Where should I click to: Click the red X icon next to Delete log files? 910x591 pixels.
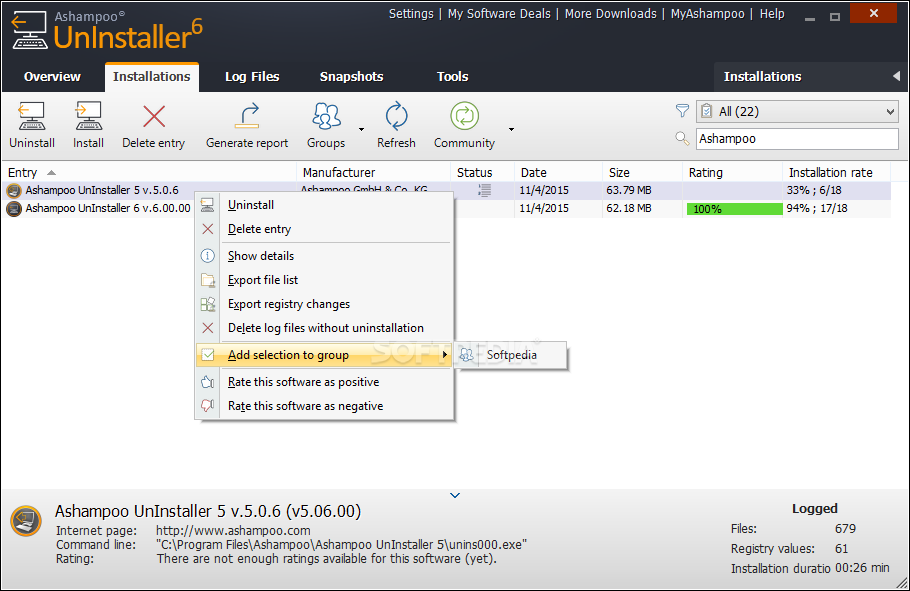click(208, 328)
